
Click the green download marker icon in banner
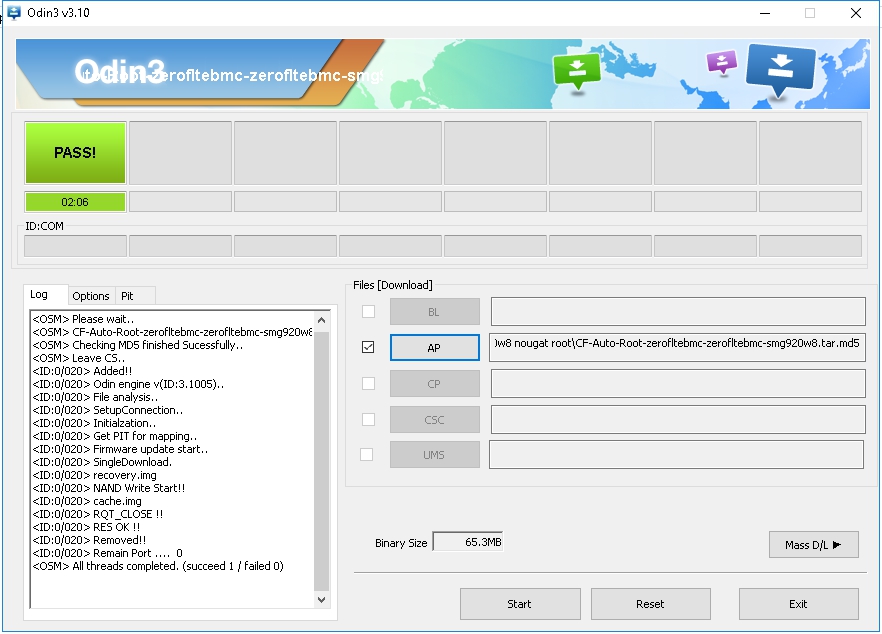[x=577, y=72]
